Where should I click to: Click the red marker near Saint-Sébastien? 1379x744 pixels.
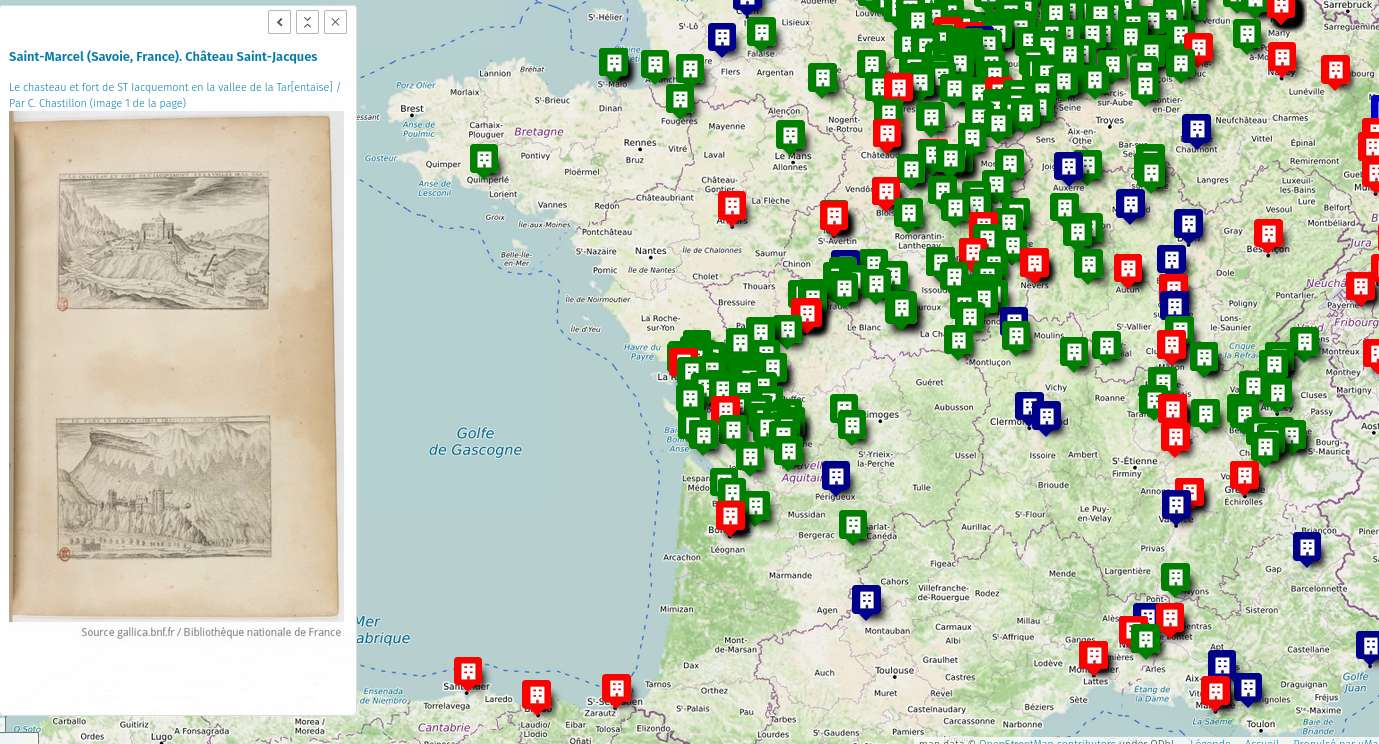tap(616, 688)
